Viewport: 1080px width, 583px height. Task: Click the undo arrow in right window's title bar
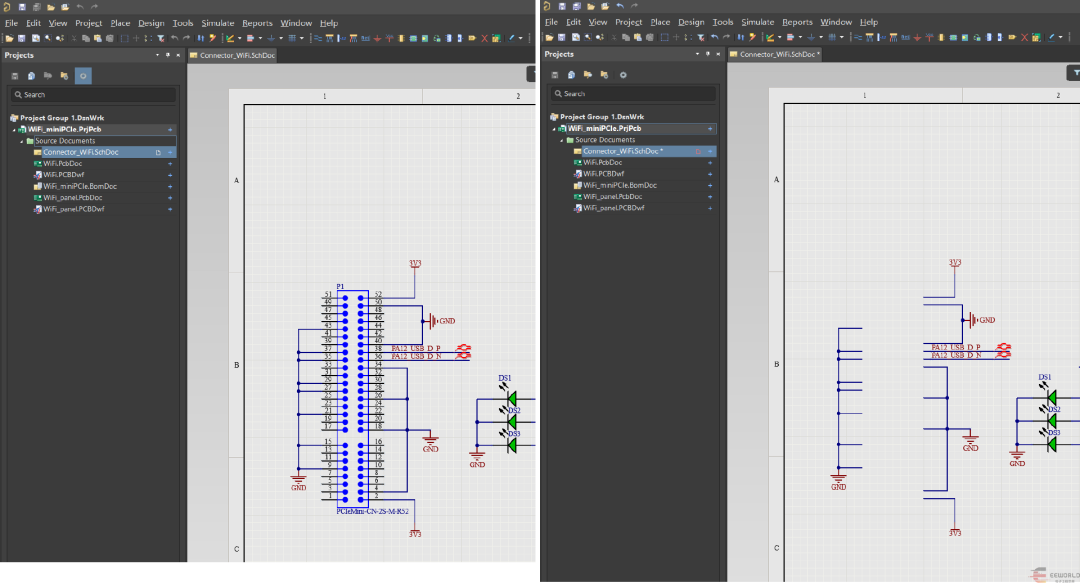tap(620, 7)
